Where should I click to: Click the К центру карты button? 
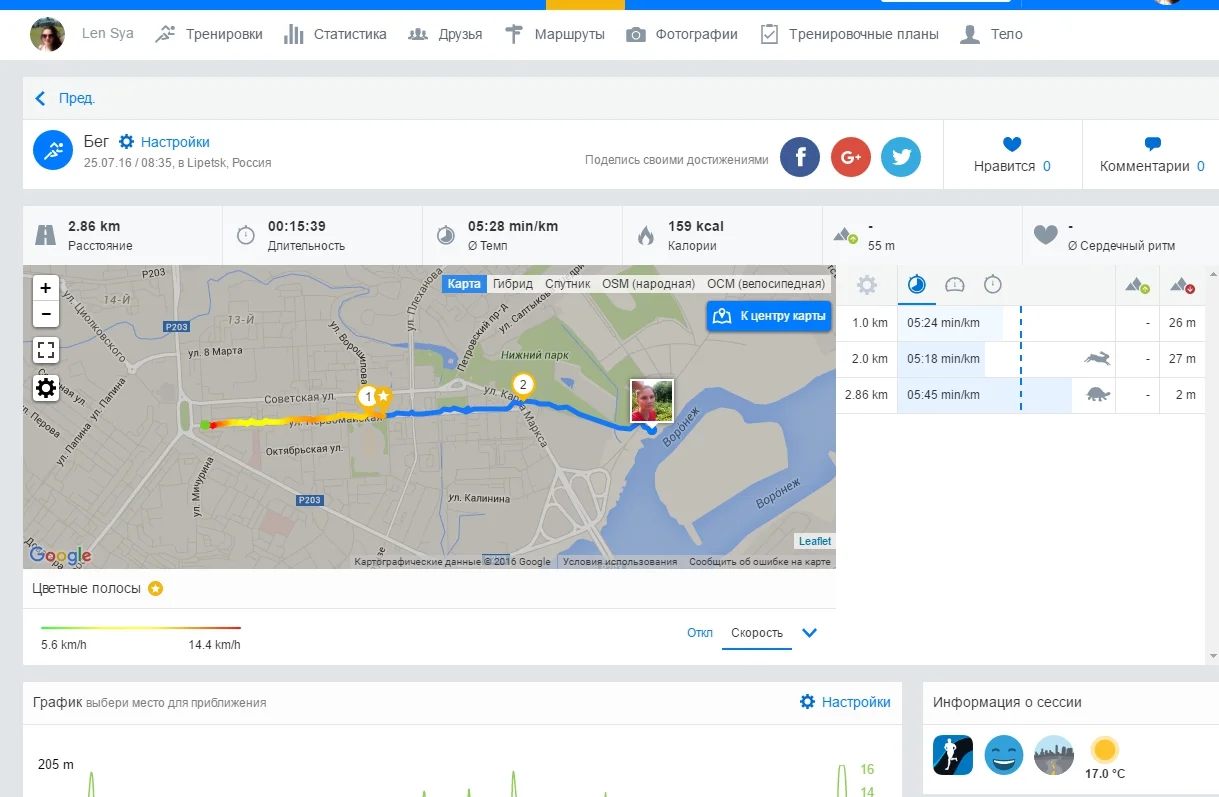coord(769,316)
